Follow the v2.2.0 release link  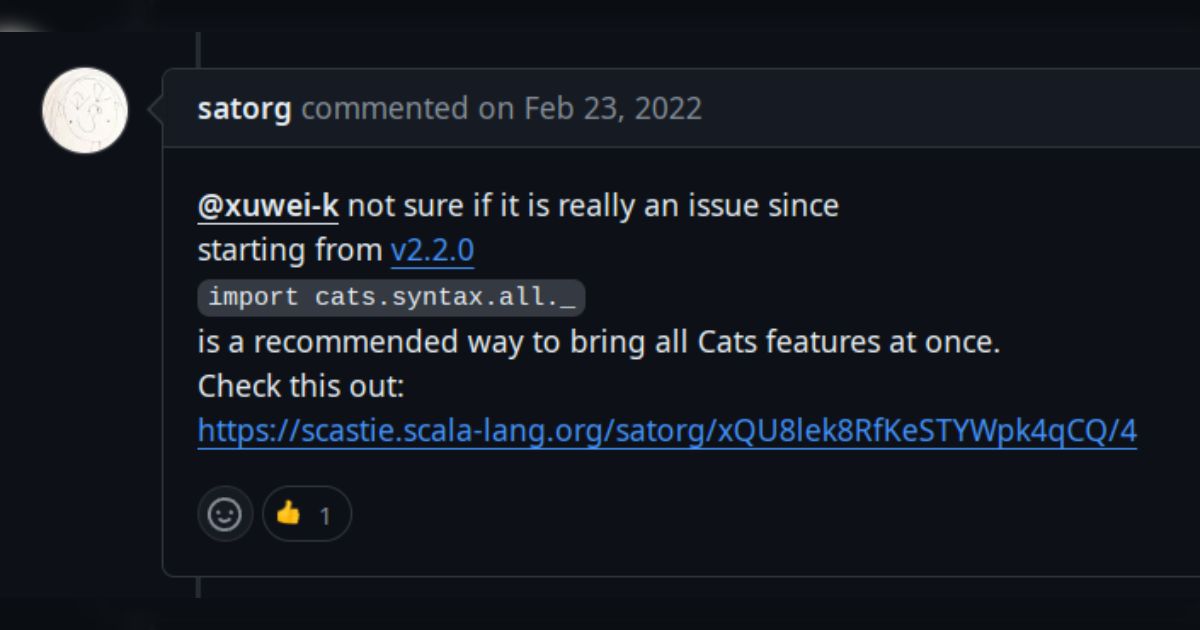432,250
